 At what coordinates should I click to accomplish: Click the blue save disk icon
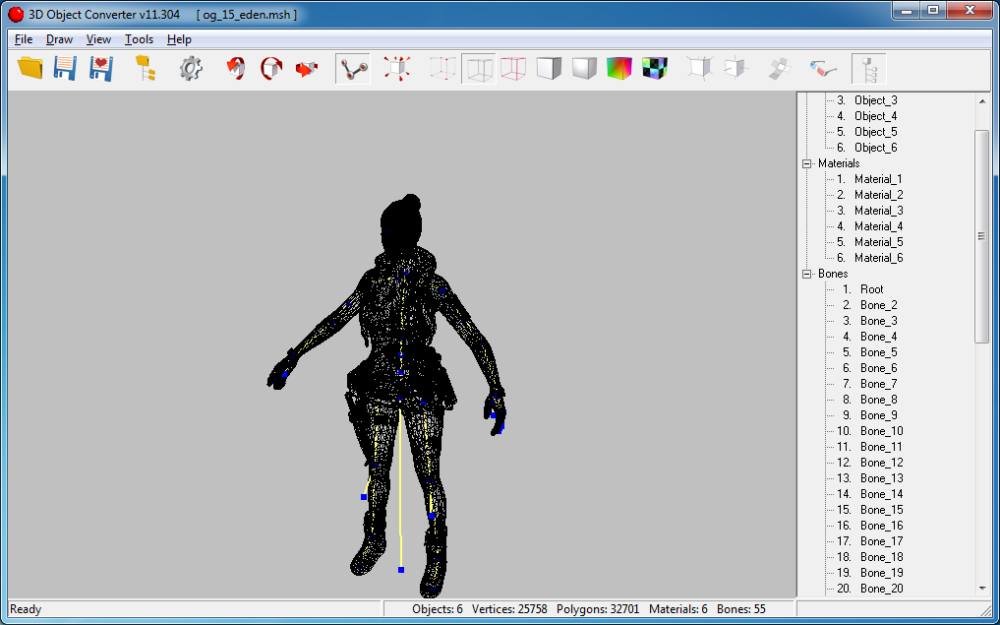65,68
